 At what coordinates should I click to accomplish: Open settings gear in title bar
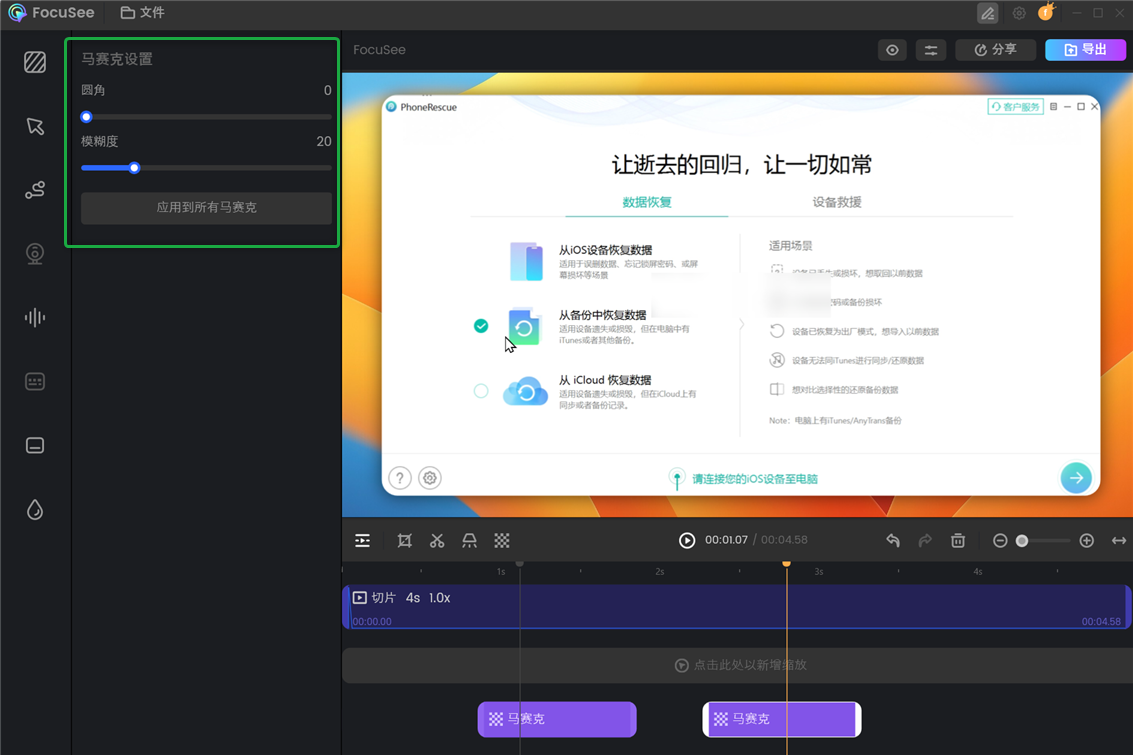click(x=1019, y=12)
